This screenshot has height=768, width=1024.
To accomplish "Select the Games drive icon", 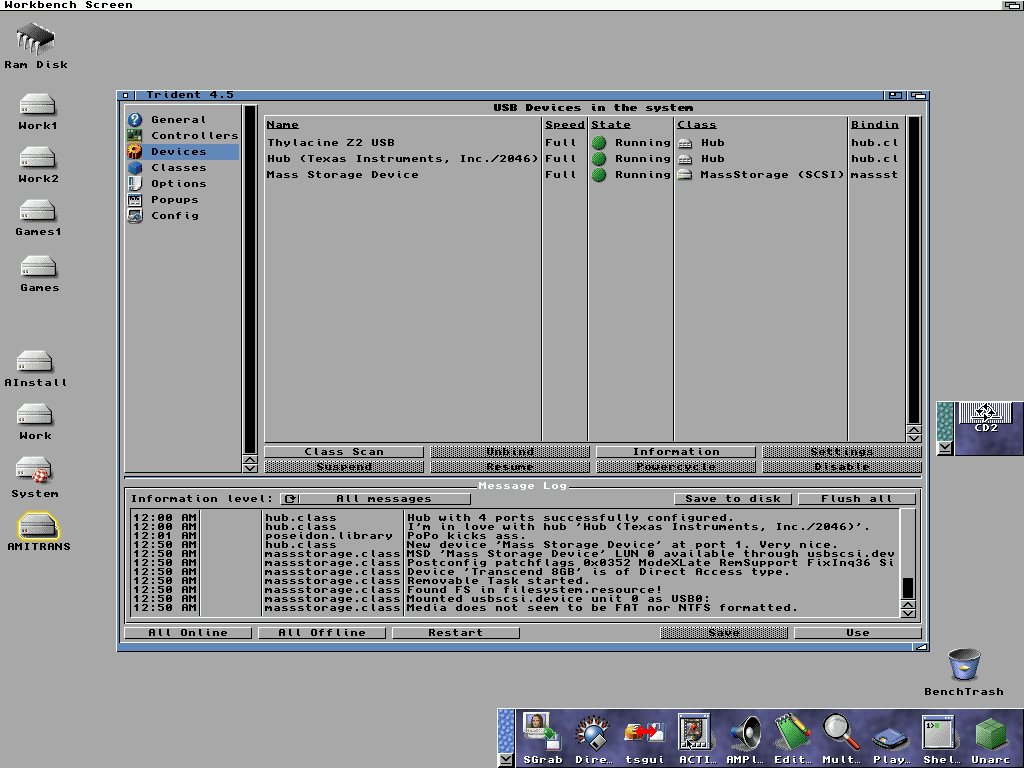I will point(39,266).
